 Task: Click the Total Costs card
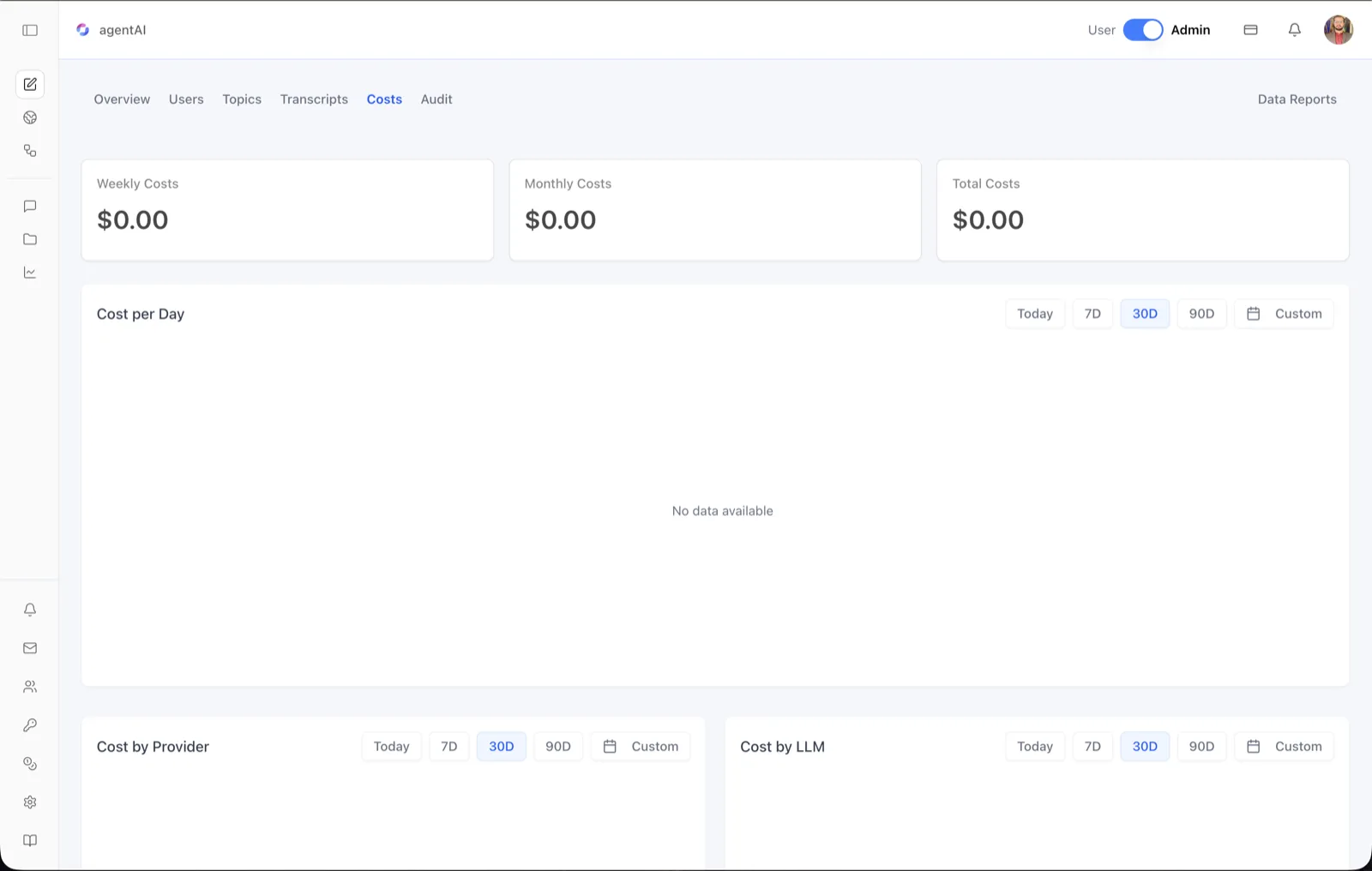[x=1143, y=210]
